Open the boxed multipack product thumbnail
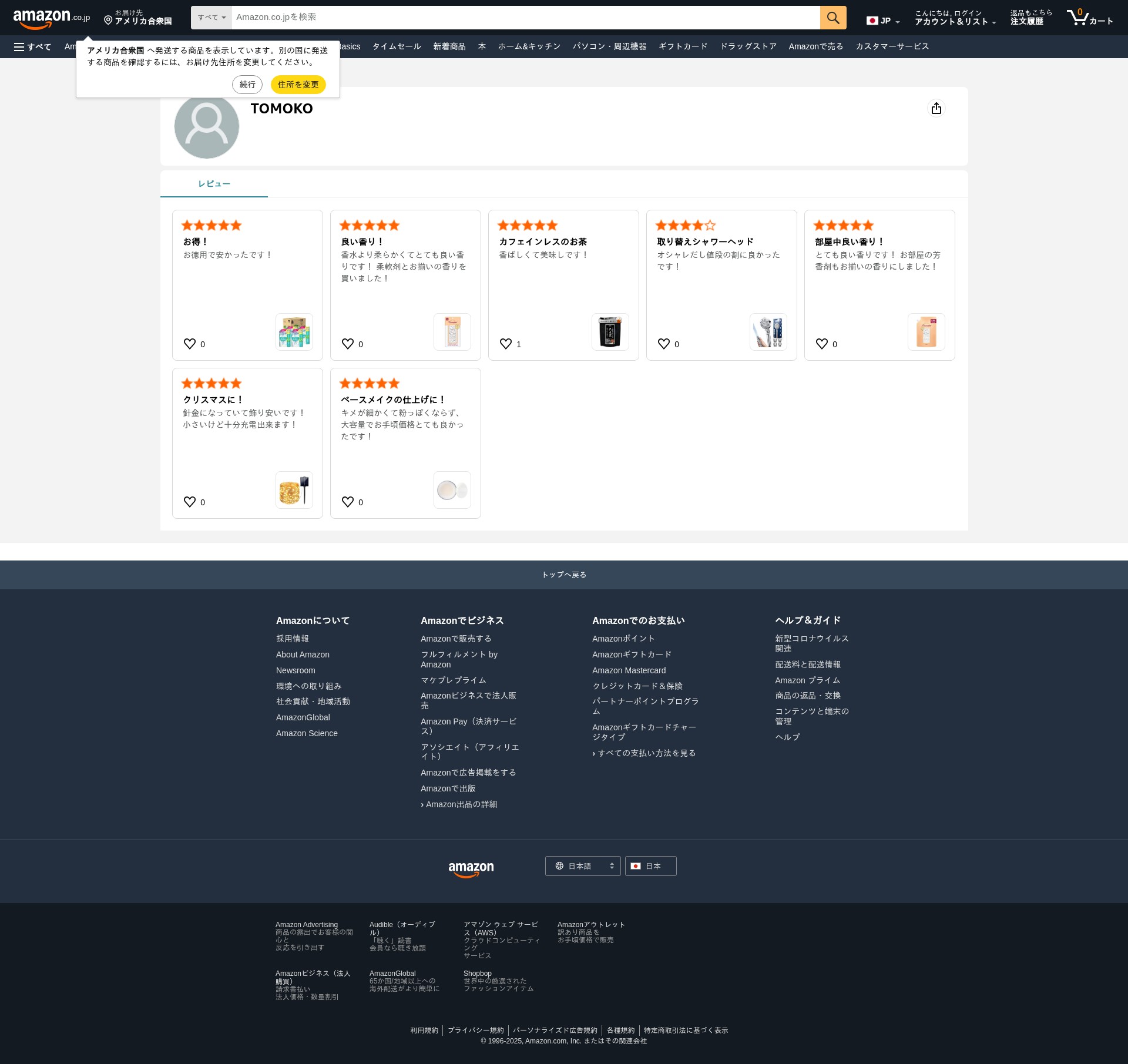The width and height of the screenshot is (1128, 1064). pos(294,332)
